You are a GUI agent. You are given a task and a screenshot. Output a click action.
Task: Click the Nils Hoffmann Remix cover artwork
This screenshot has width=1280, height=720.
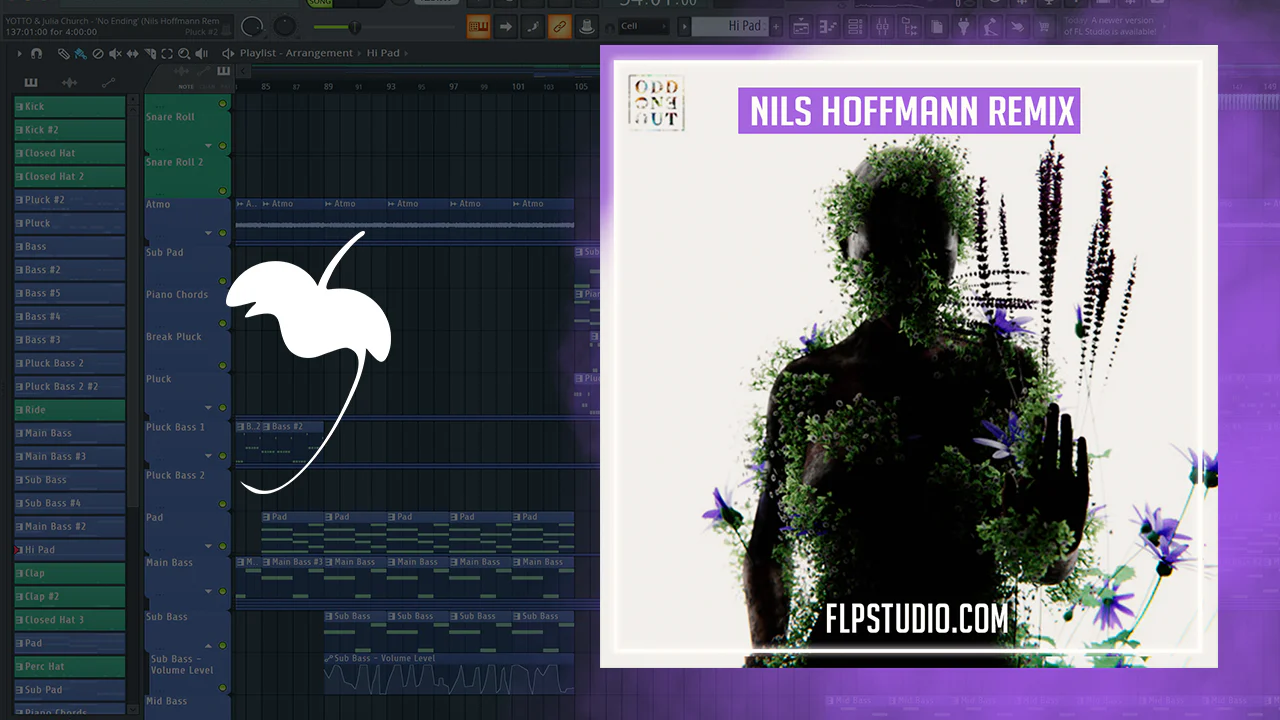[x=909, y=356]
